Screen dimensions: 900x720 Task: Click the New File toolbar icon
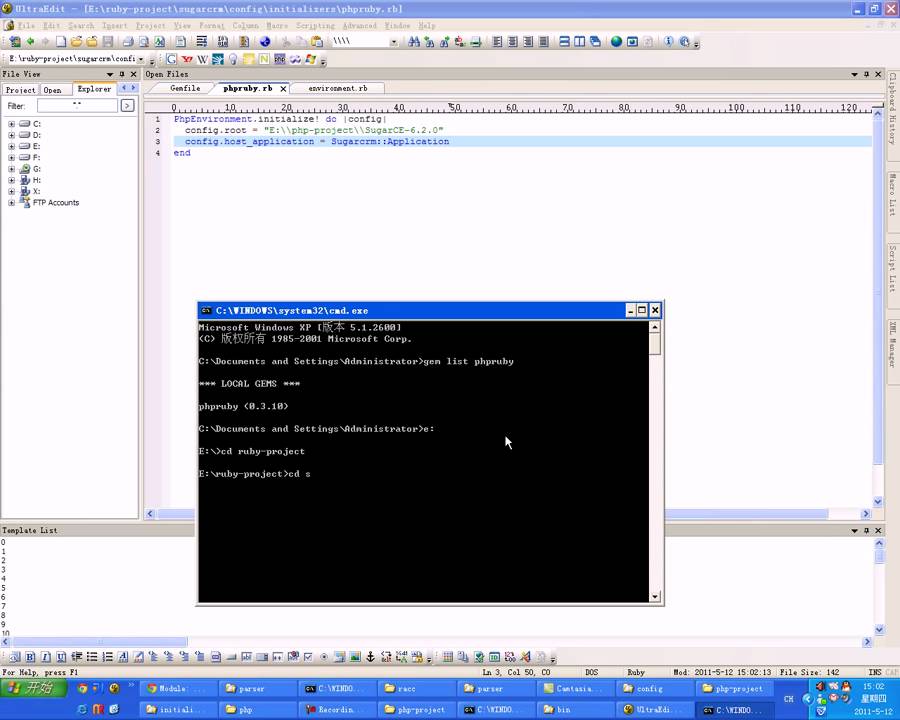pyautogui.click(x=61, y=41)
